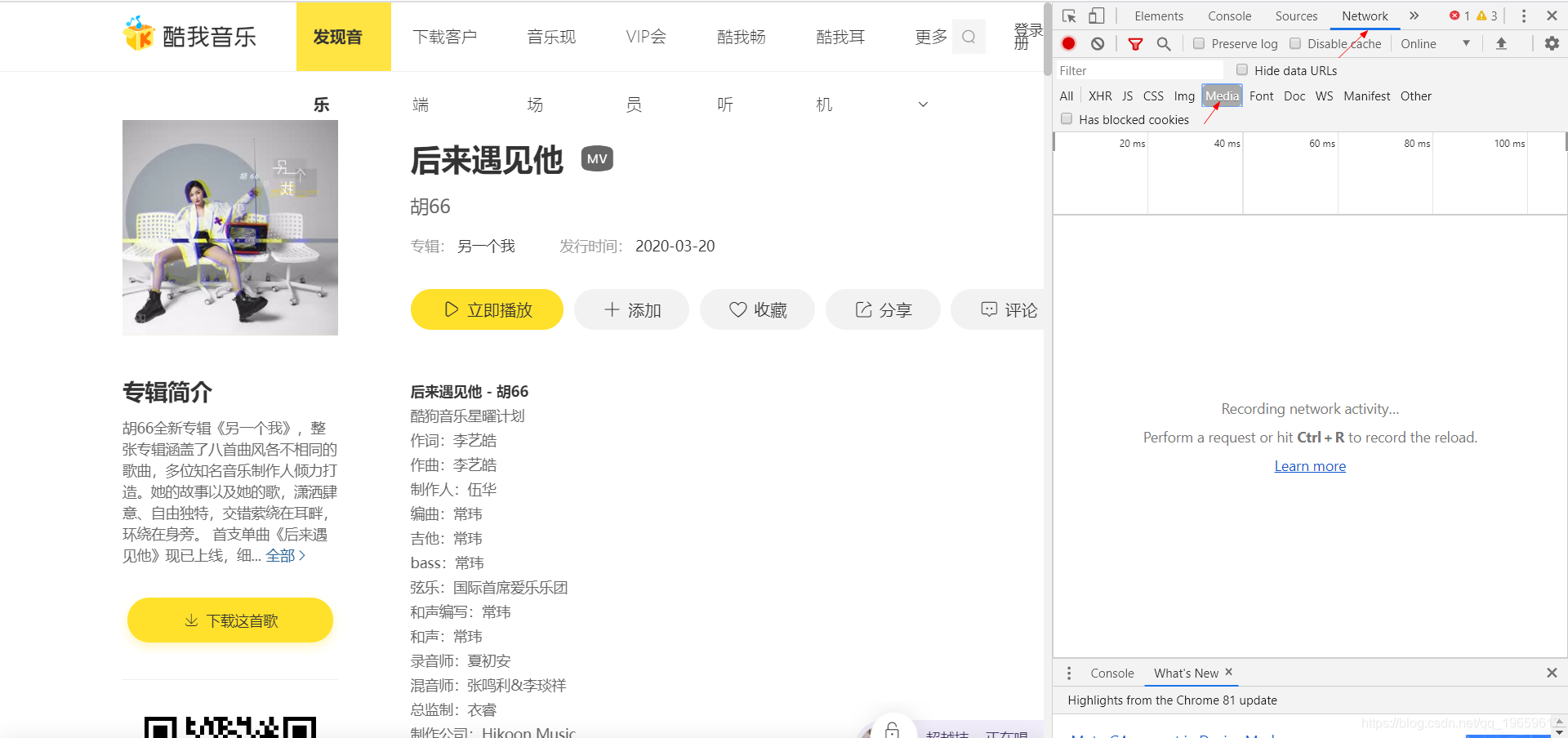This screenshot has width=1568, height=738.
Task: Filter requests by CSS
Action: coord(1153,96)
